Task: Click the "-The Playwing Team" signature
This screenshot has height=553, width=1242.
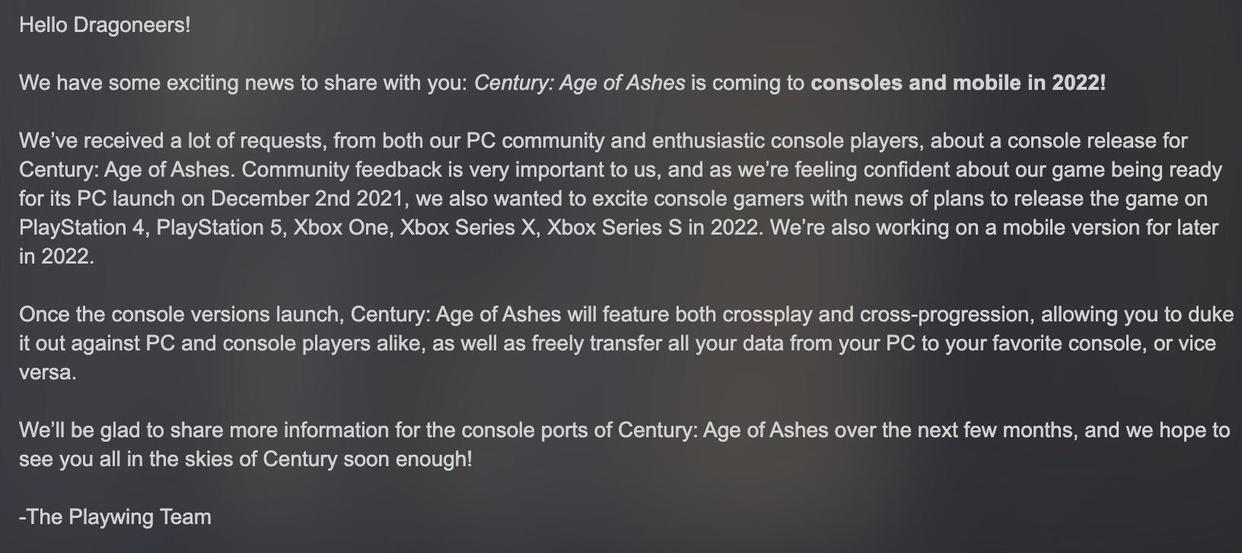Action: [115, 517]
